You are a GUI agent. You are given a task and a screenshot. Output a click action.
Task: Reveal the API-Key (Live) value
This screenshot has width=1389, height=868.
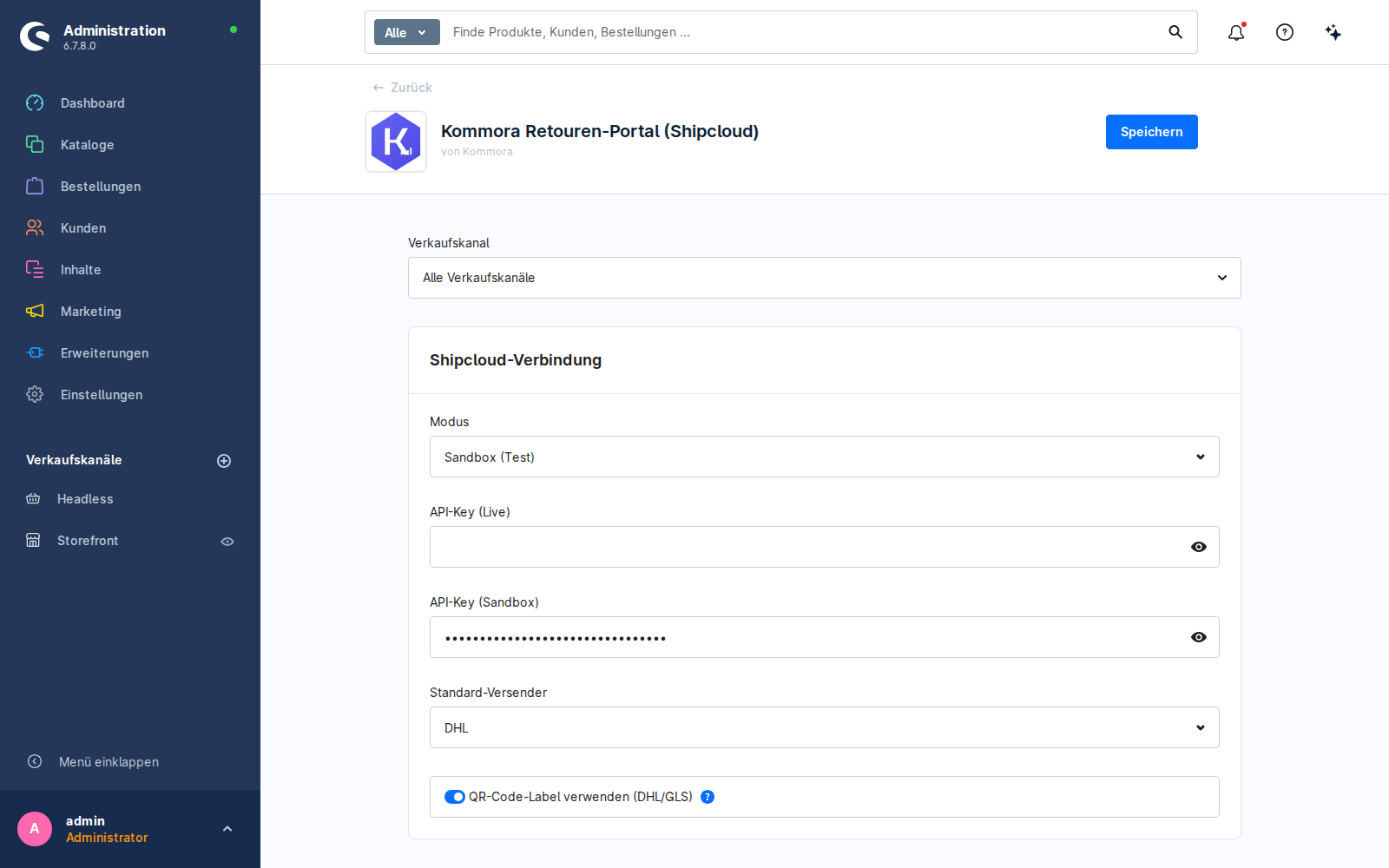[1199, 547]
